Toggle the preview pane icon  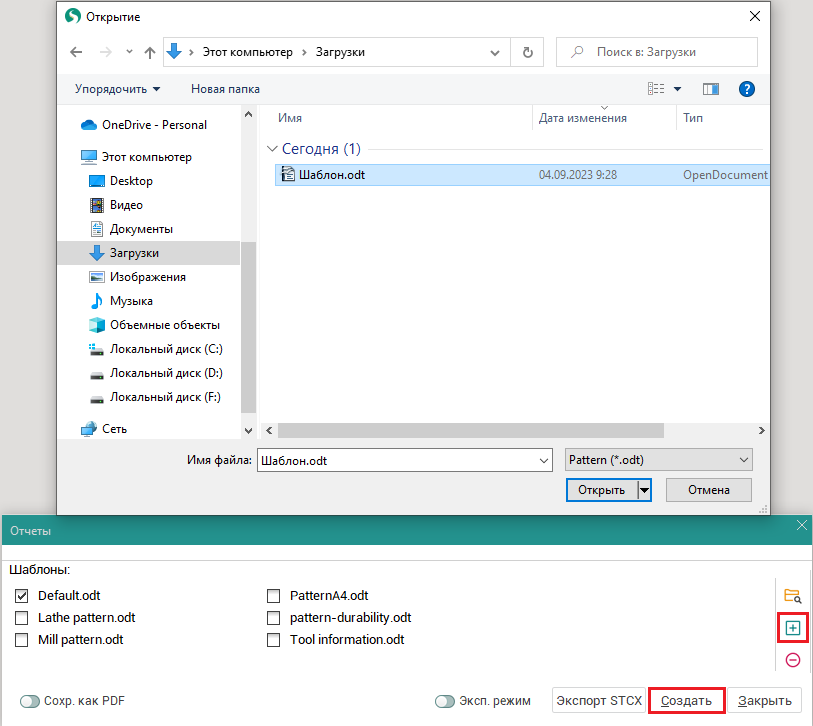(711, 89)
